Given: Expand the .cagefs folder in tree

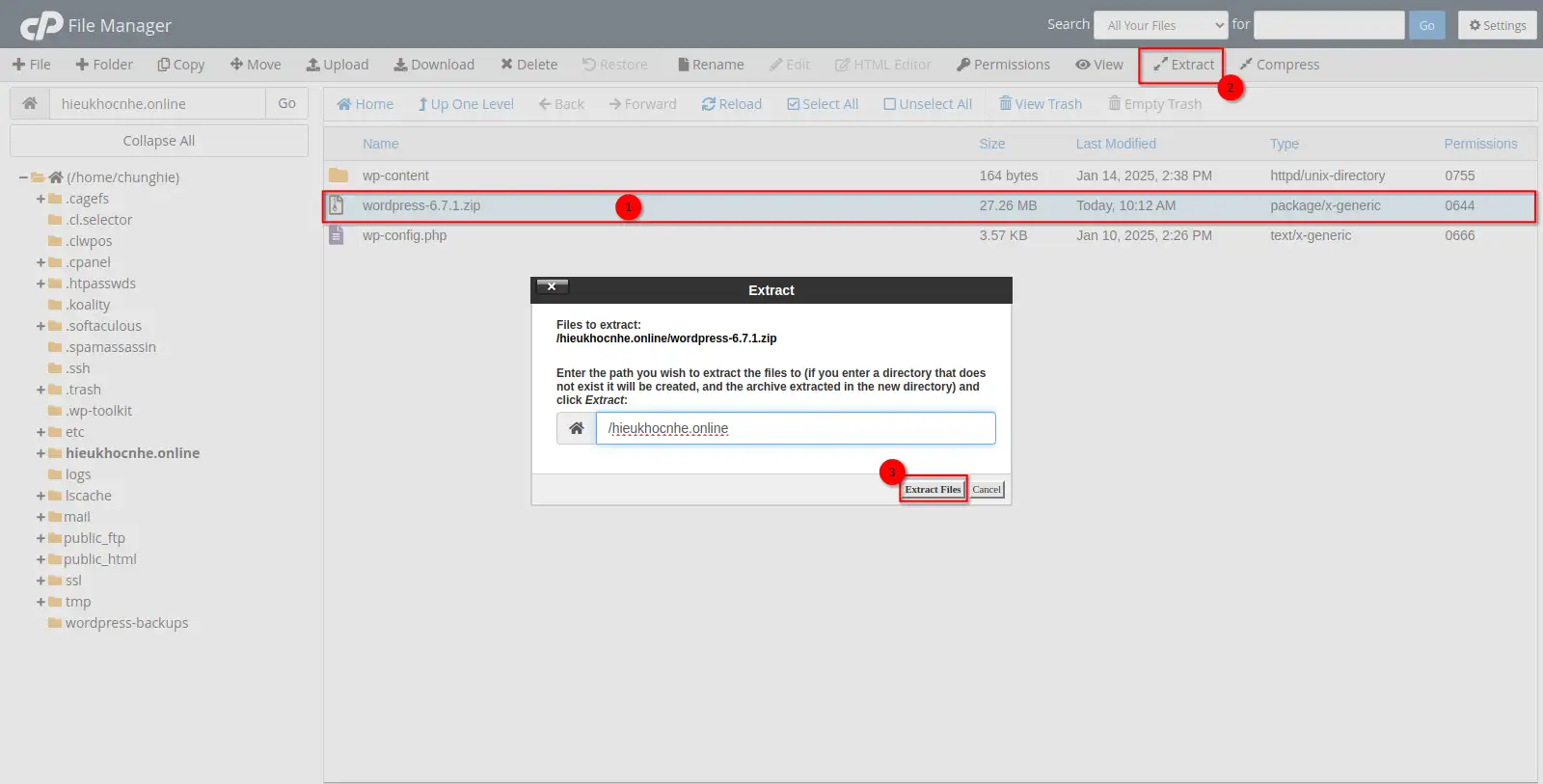Looking at the screenshot, I should click(41, 199).
